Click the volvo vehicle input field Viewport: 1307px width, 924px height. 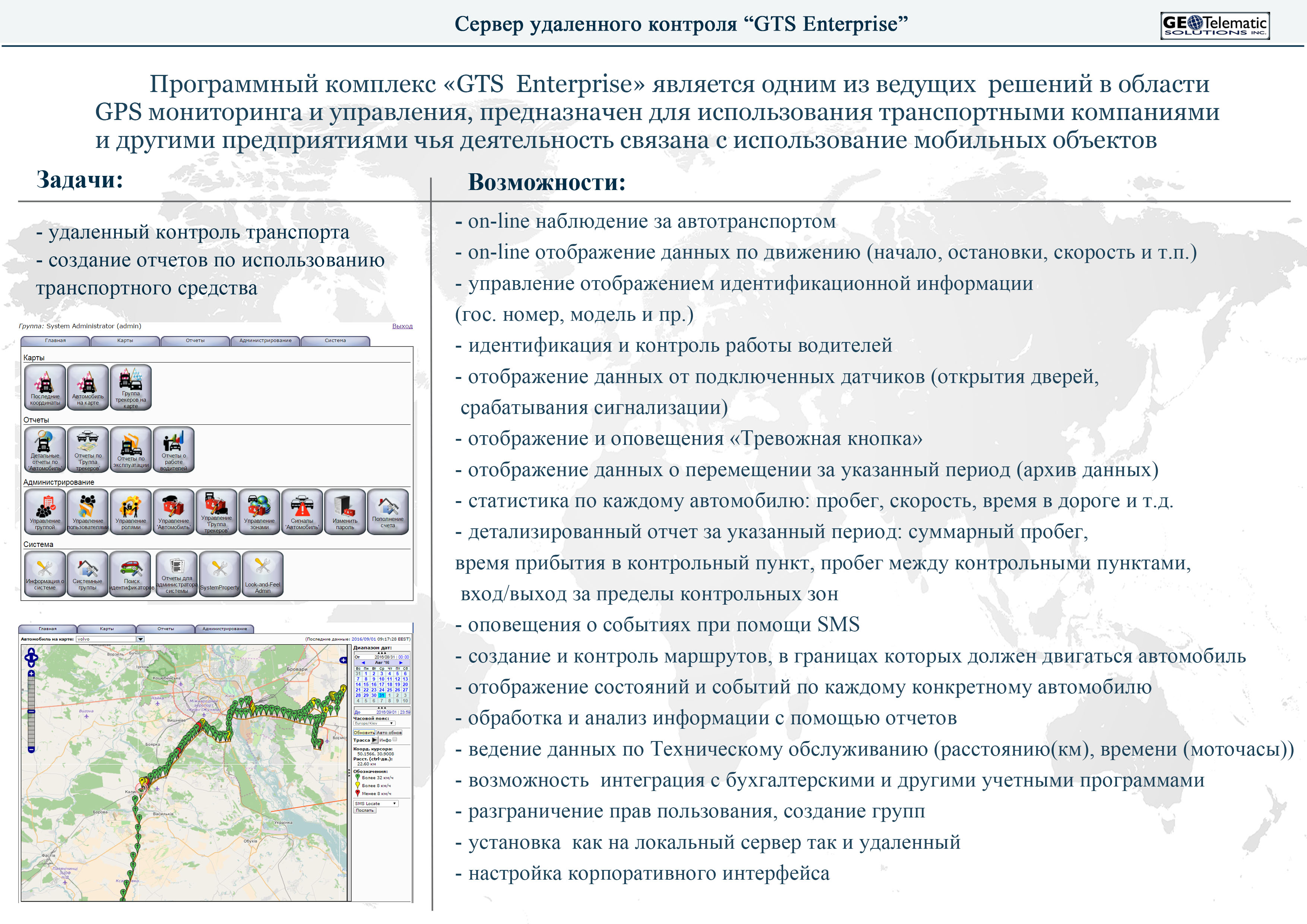tap(106, 639)
